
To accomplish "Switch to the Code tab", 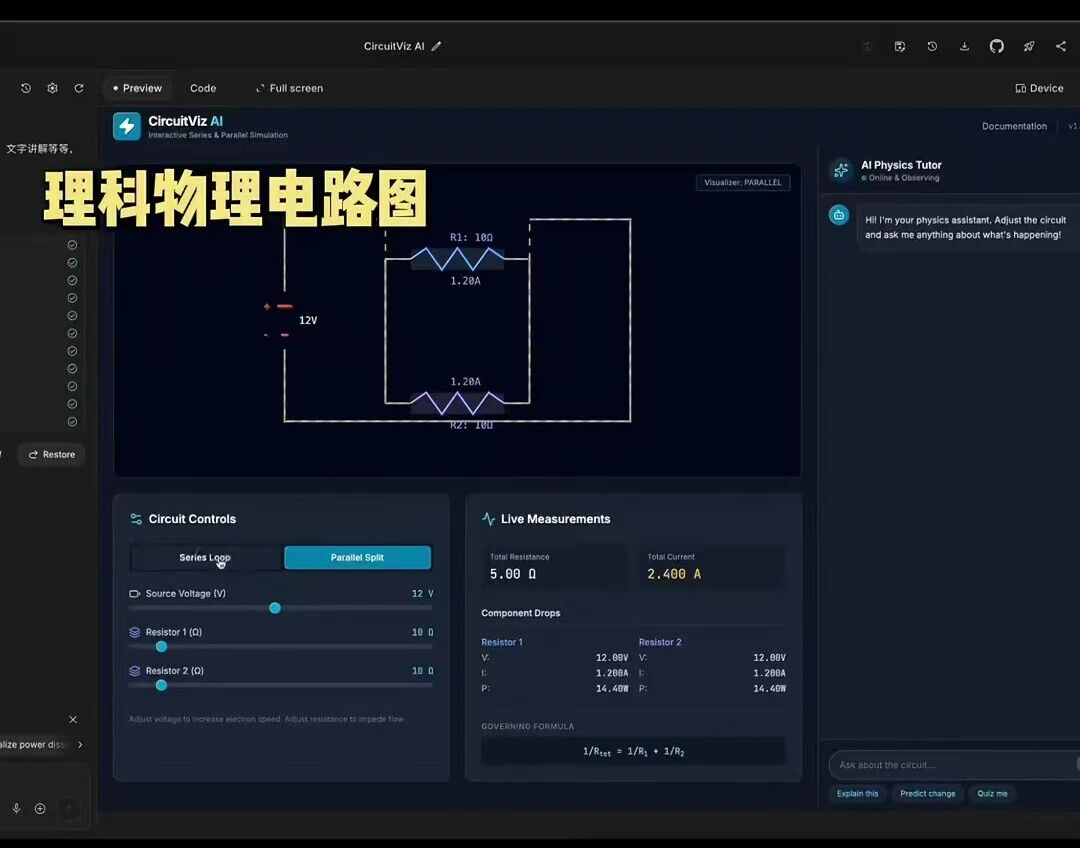I will coord(203,88).
